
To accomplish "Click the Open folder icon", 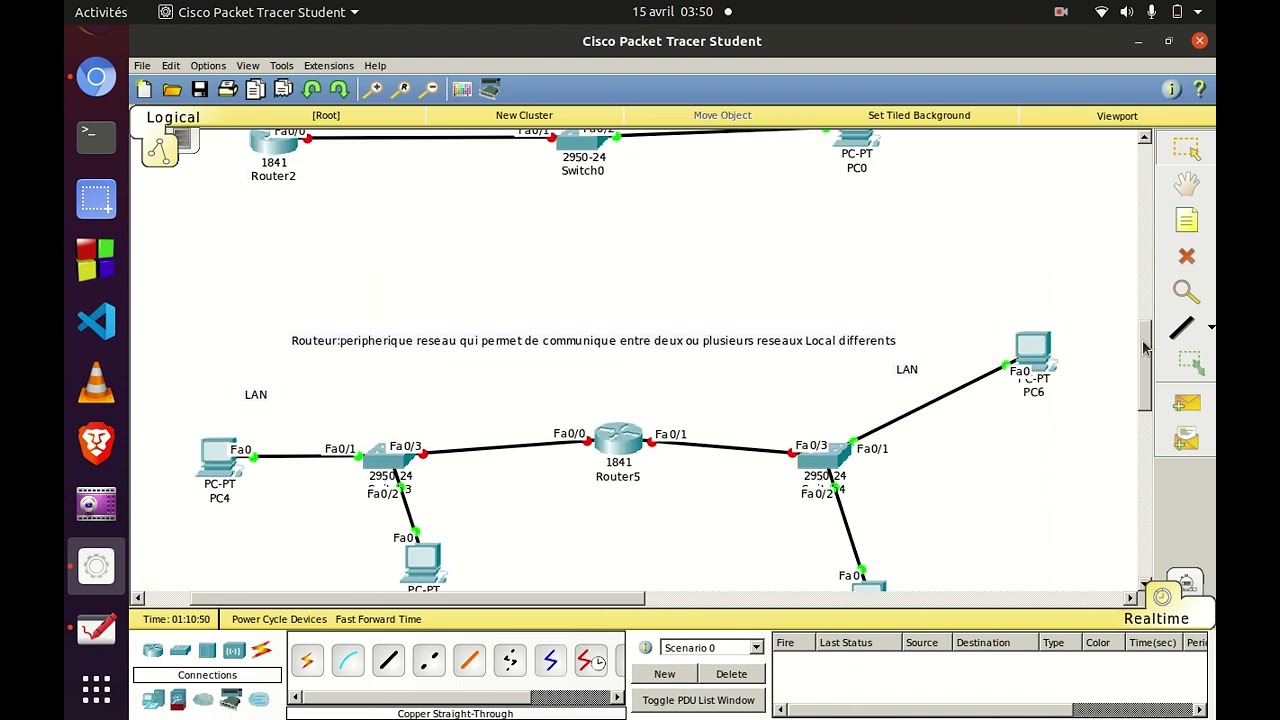I will 172,89.
